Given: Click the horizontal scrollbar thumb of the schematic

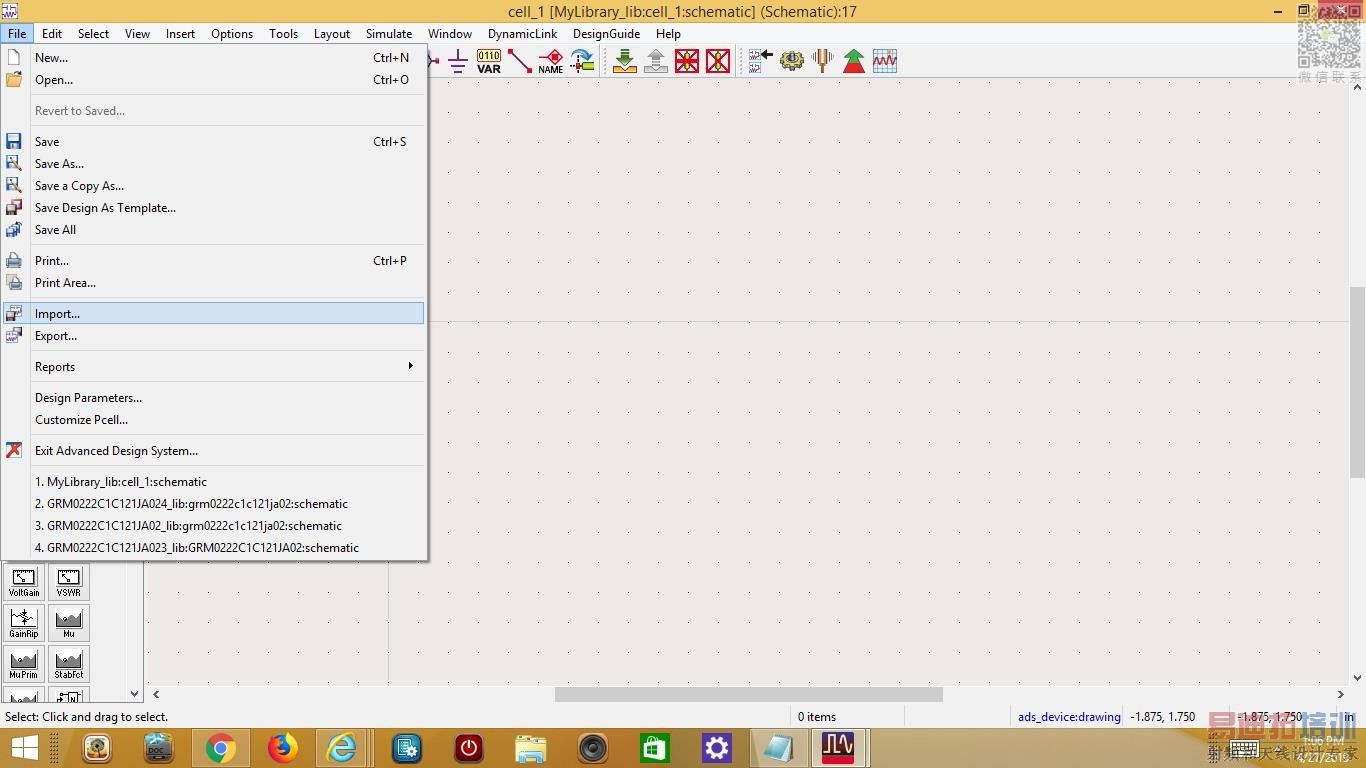Looking at the screenshot, I should (749, 694).
